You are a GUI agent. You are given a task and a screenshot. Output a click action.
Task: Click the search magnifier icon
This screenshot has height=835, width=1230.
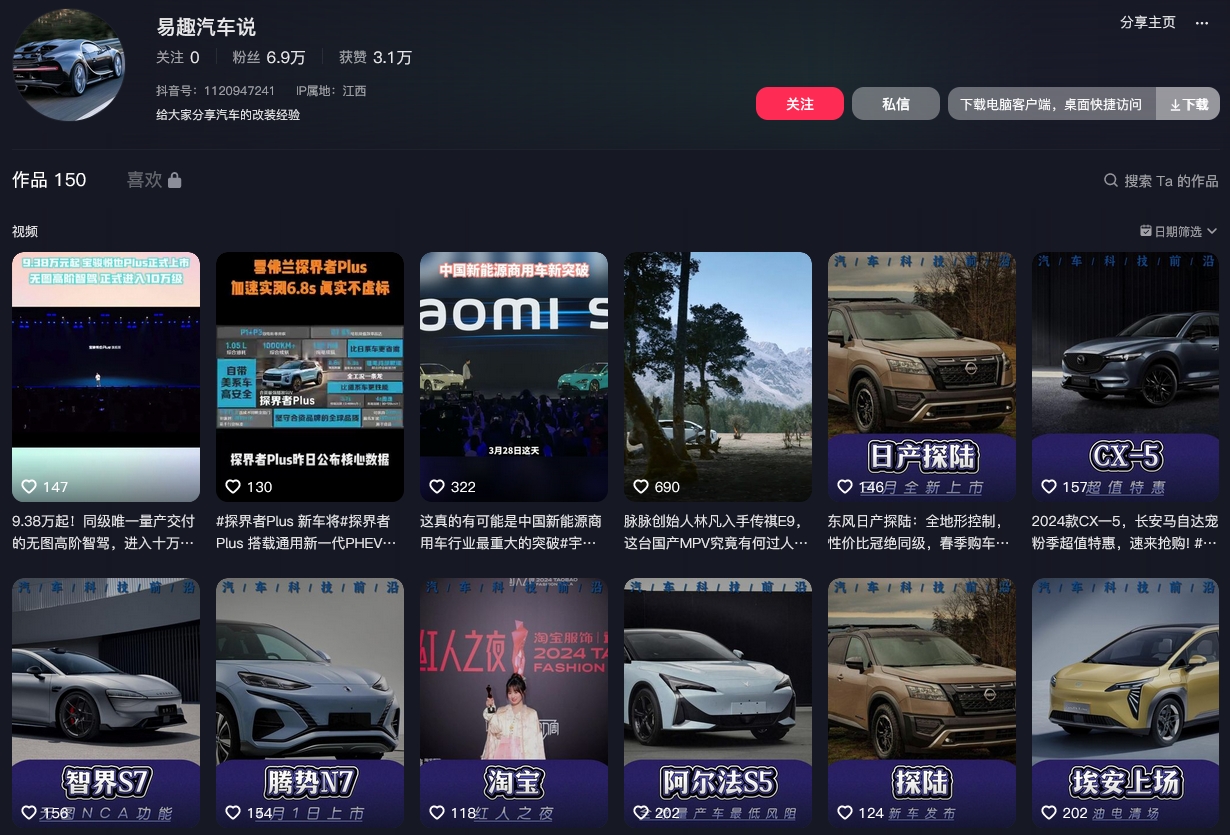coord(1110,181)
